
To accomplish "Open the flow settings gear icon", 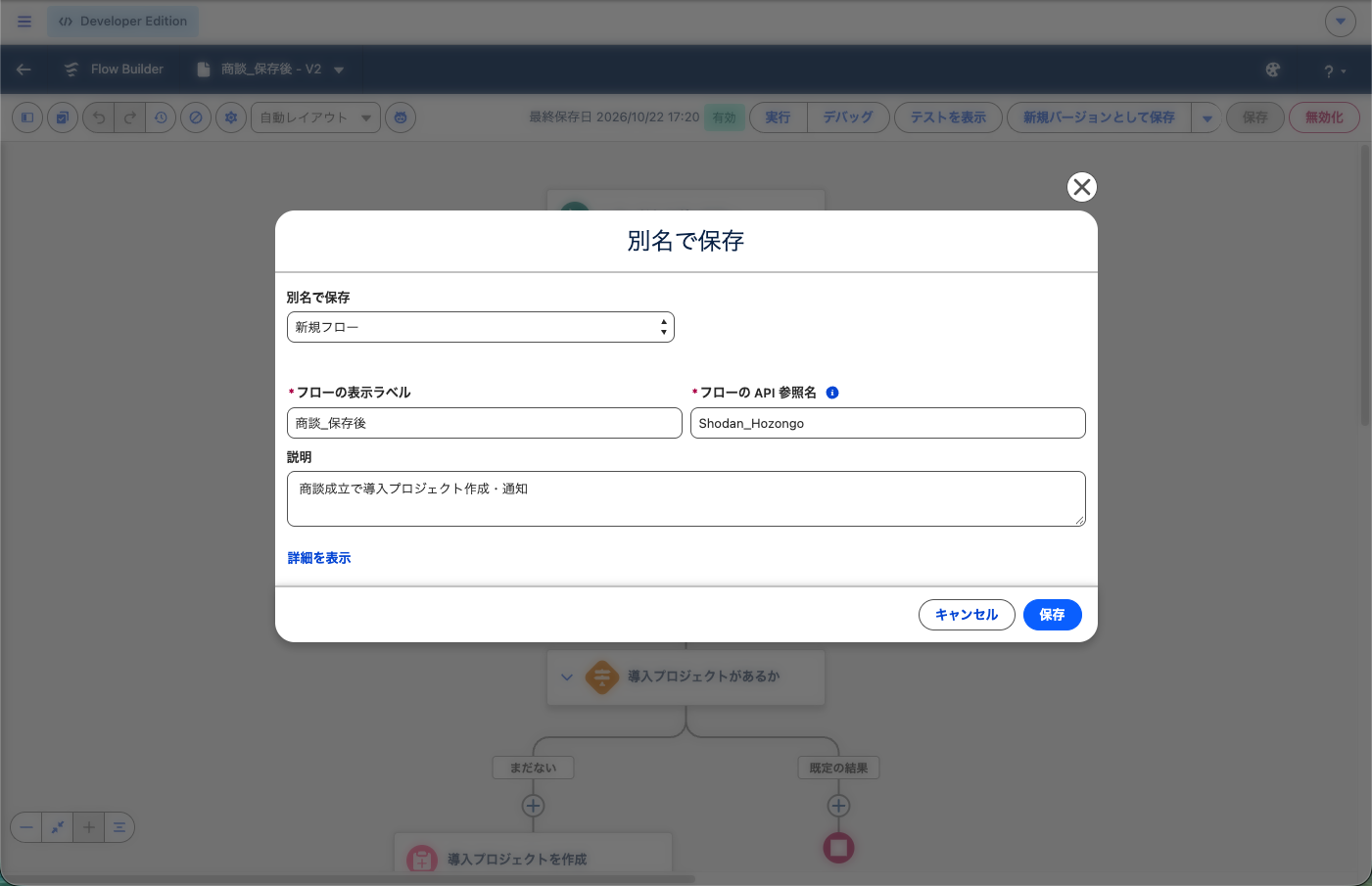I will pos(231,117).
